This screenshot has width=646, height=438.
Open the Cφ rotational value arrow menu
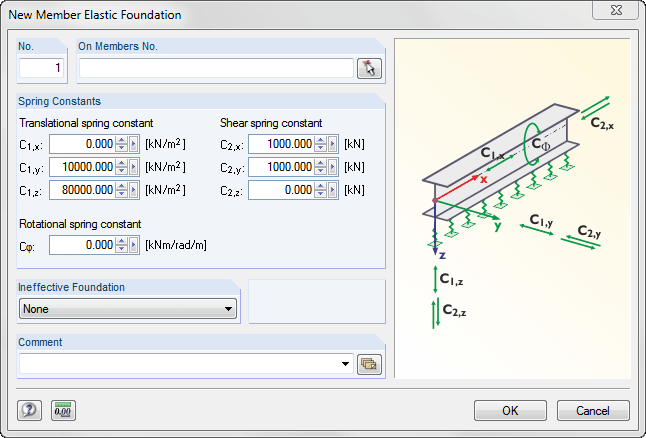click(135, 245)
